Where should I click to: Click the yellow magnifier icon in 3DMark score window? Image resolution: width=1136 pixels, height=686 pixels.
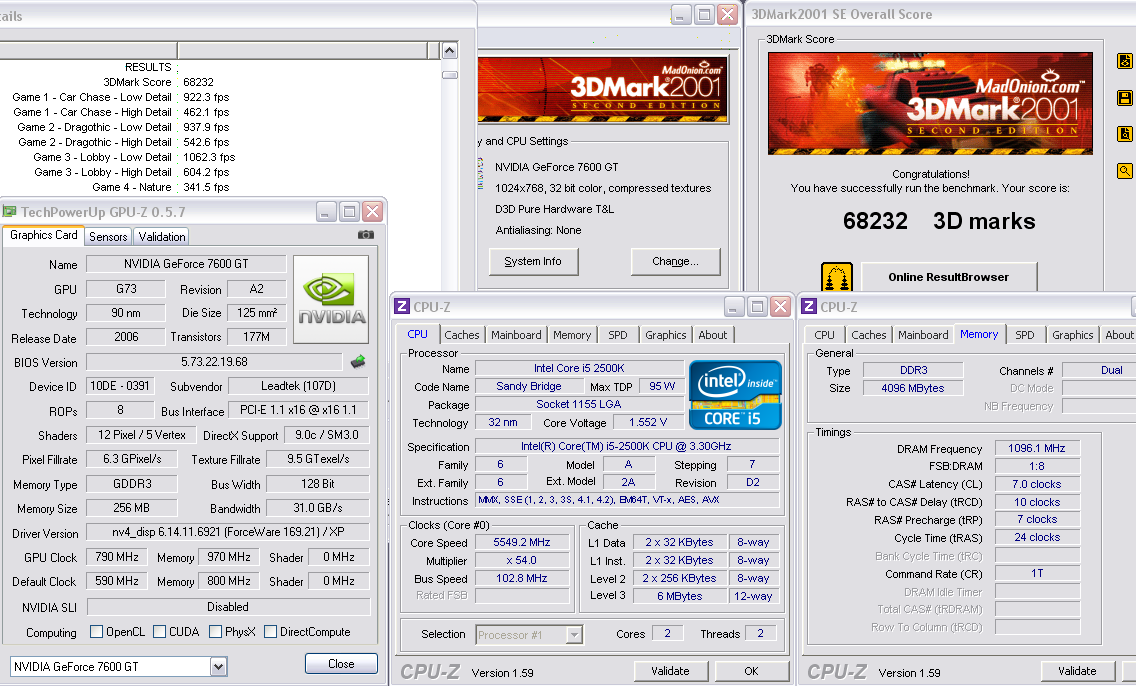(1124, 171)
